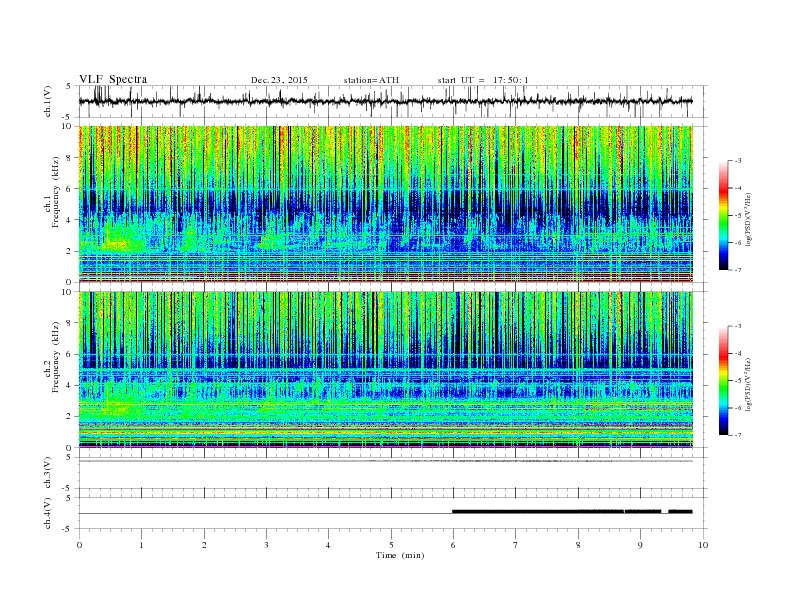Click the 'Time (min)' axis label
This screenshot has height=612, width=792.
(400, 555)
